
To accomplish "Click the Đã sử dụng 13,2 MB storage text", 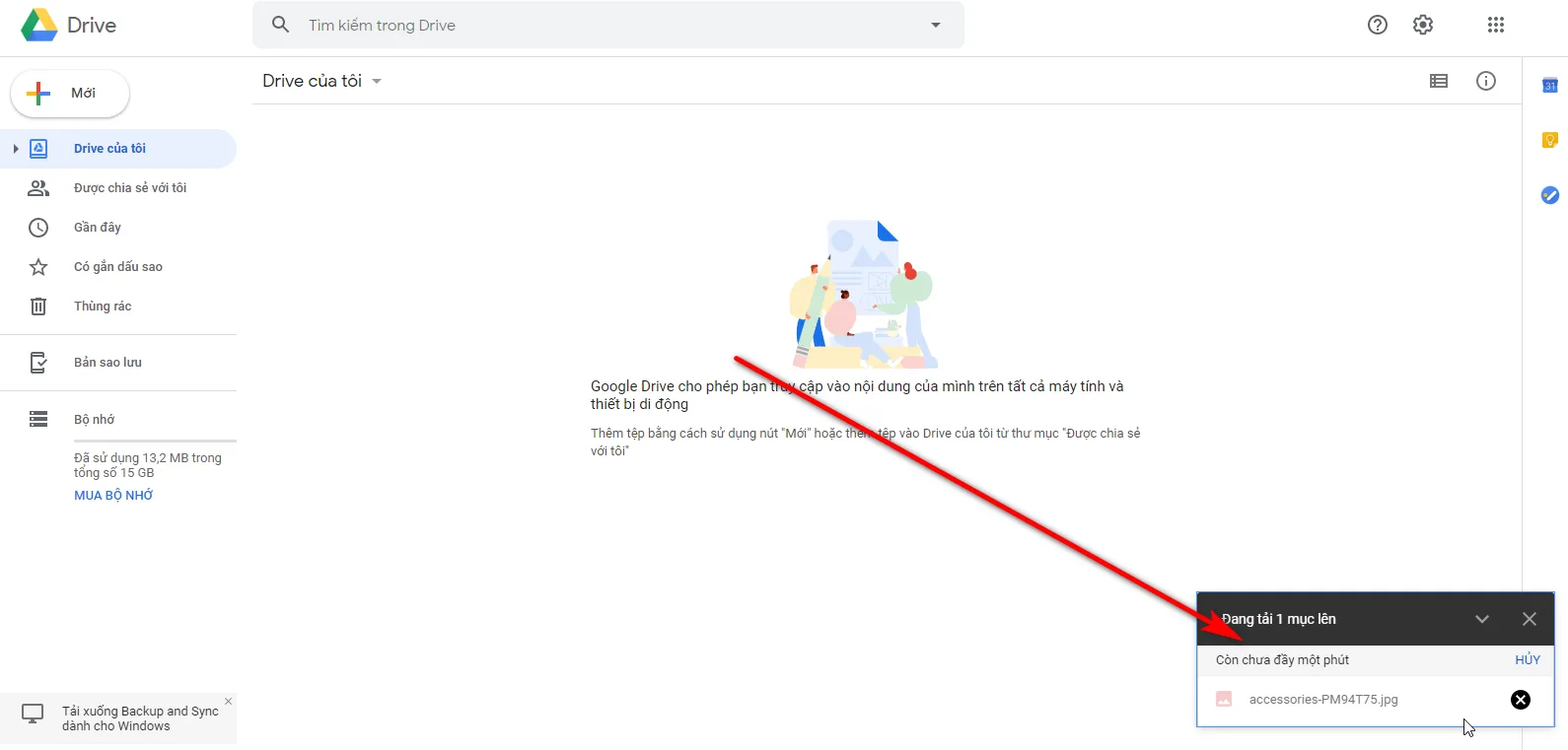I will click(x=148, y=465).
